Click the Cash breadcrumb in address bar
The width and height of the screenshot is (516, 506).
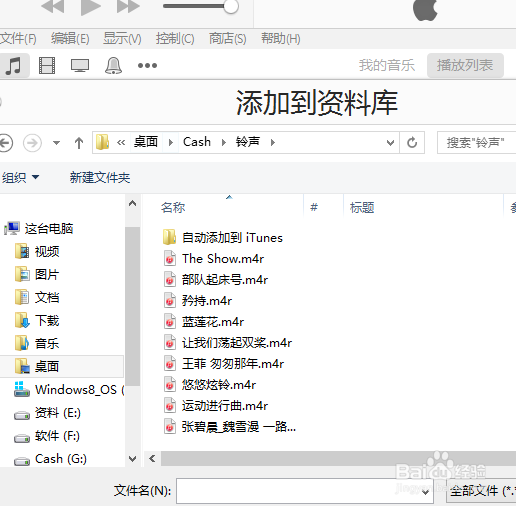coord(197,142)
